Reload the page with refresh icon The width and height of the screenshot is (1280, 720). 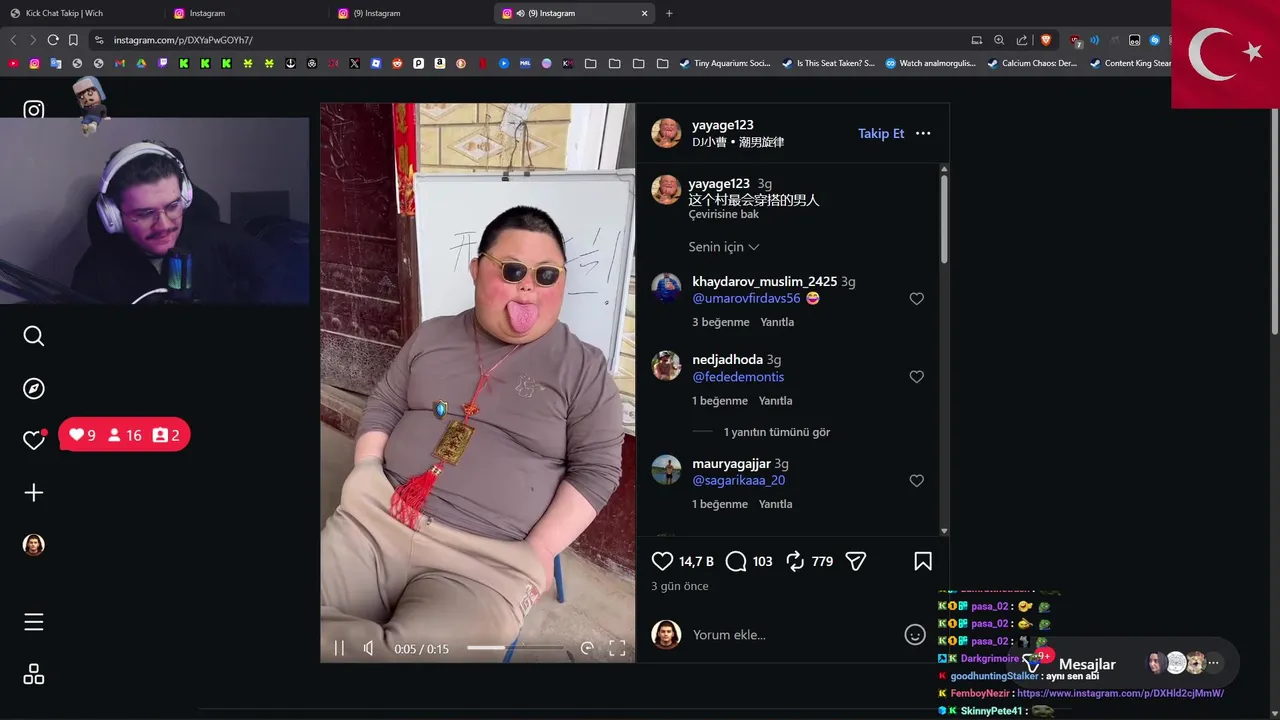[53, 40]
